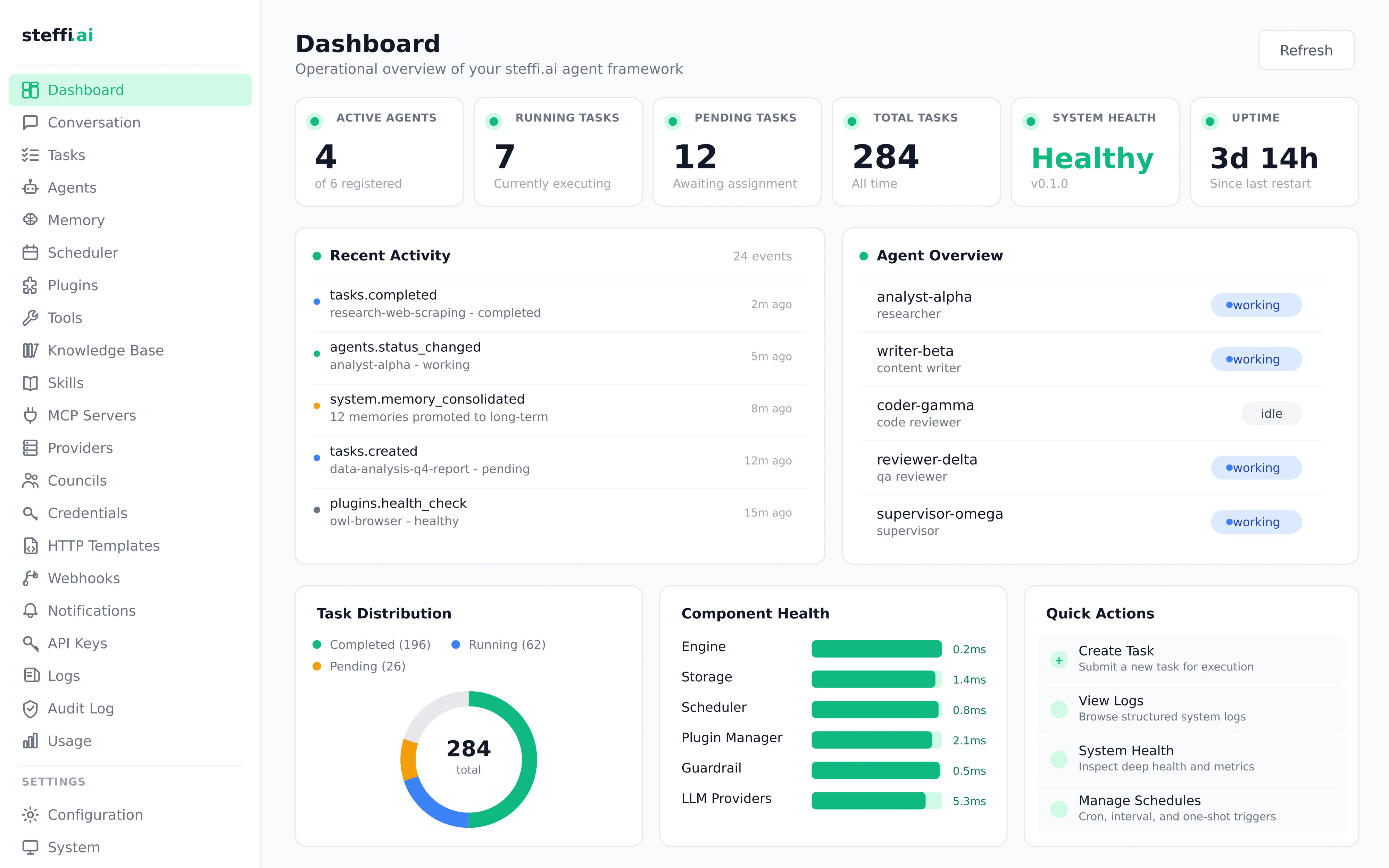Open the Conversation page from sidebar
The image size is (1389, 868).
tap(130, 122)
